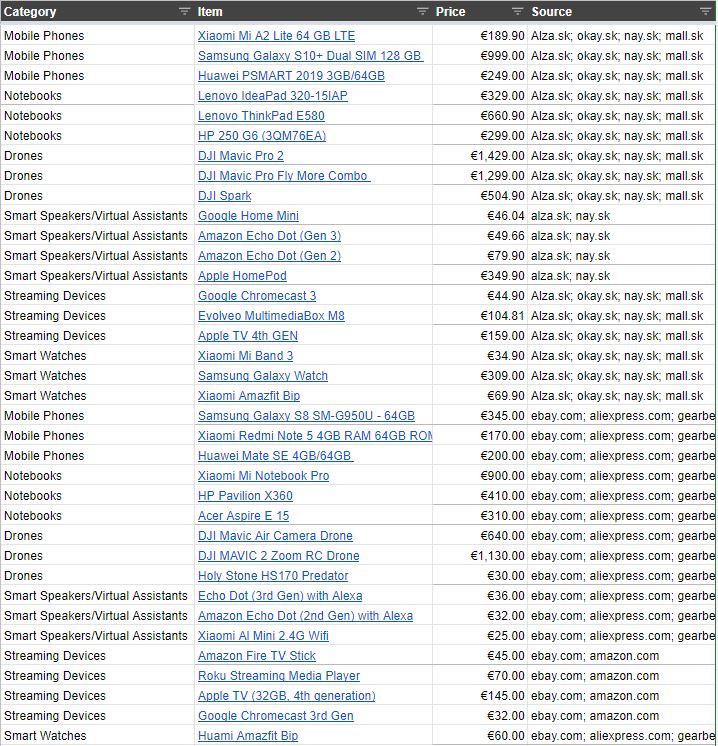Open Samsung Galaxy S10+ Dual SIM 128 GB link
718x746 pixels.
(311, 56)
